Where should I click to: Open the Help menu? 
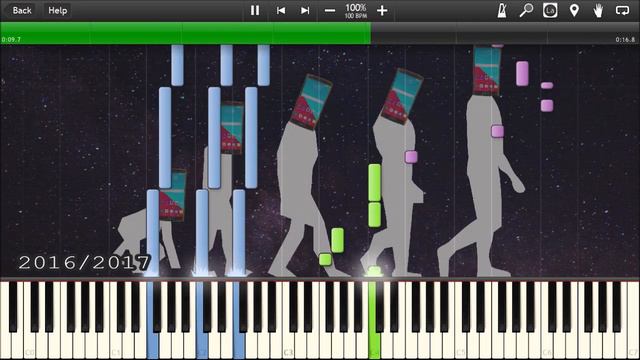[58, 10]
